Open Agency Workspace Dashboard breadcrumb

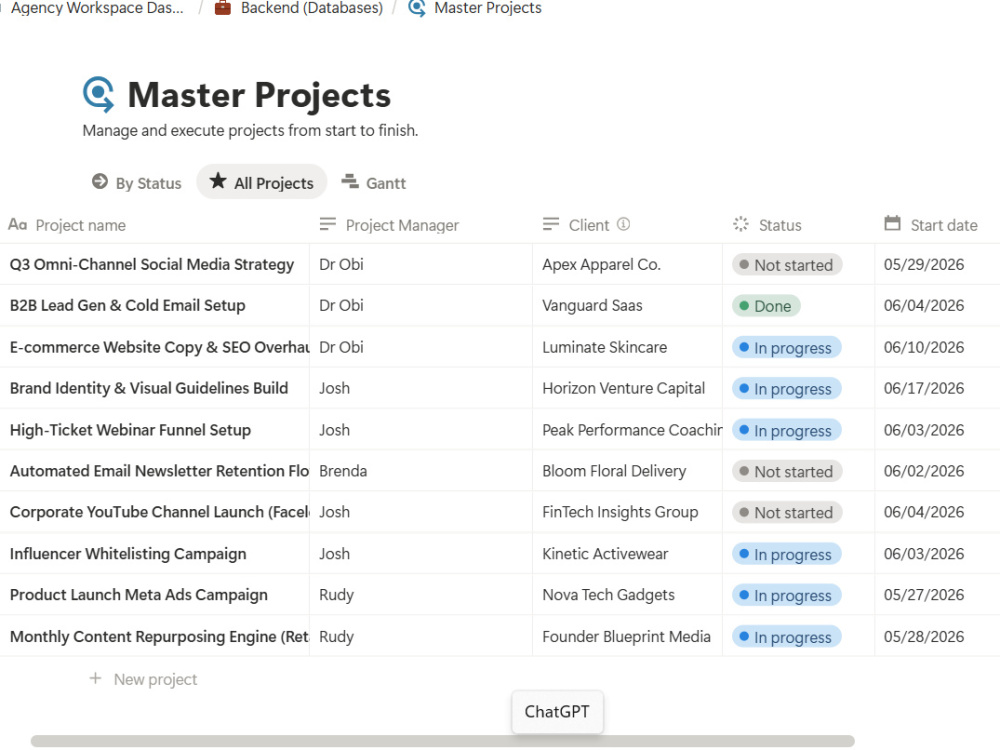coord(96,8)
